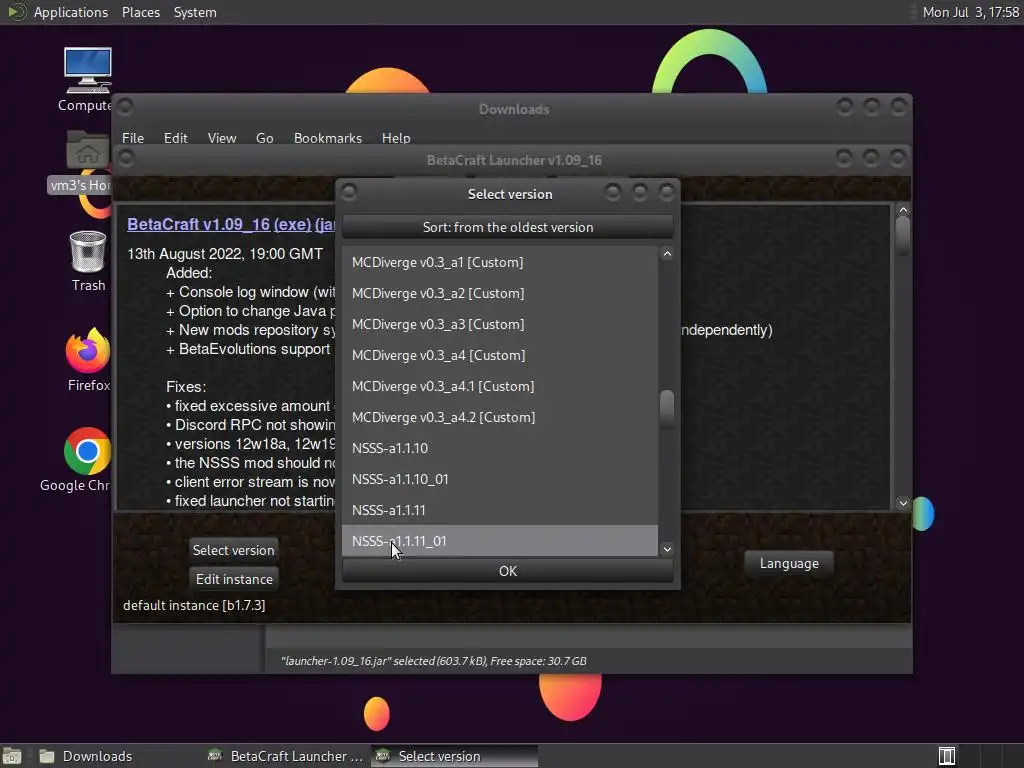Viewport: 1024px width, 768px height.
Task: Click Select version dialog window menu button
Action: point(349,192)
